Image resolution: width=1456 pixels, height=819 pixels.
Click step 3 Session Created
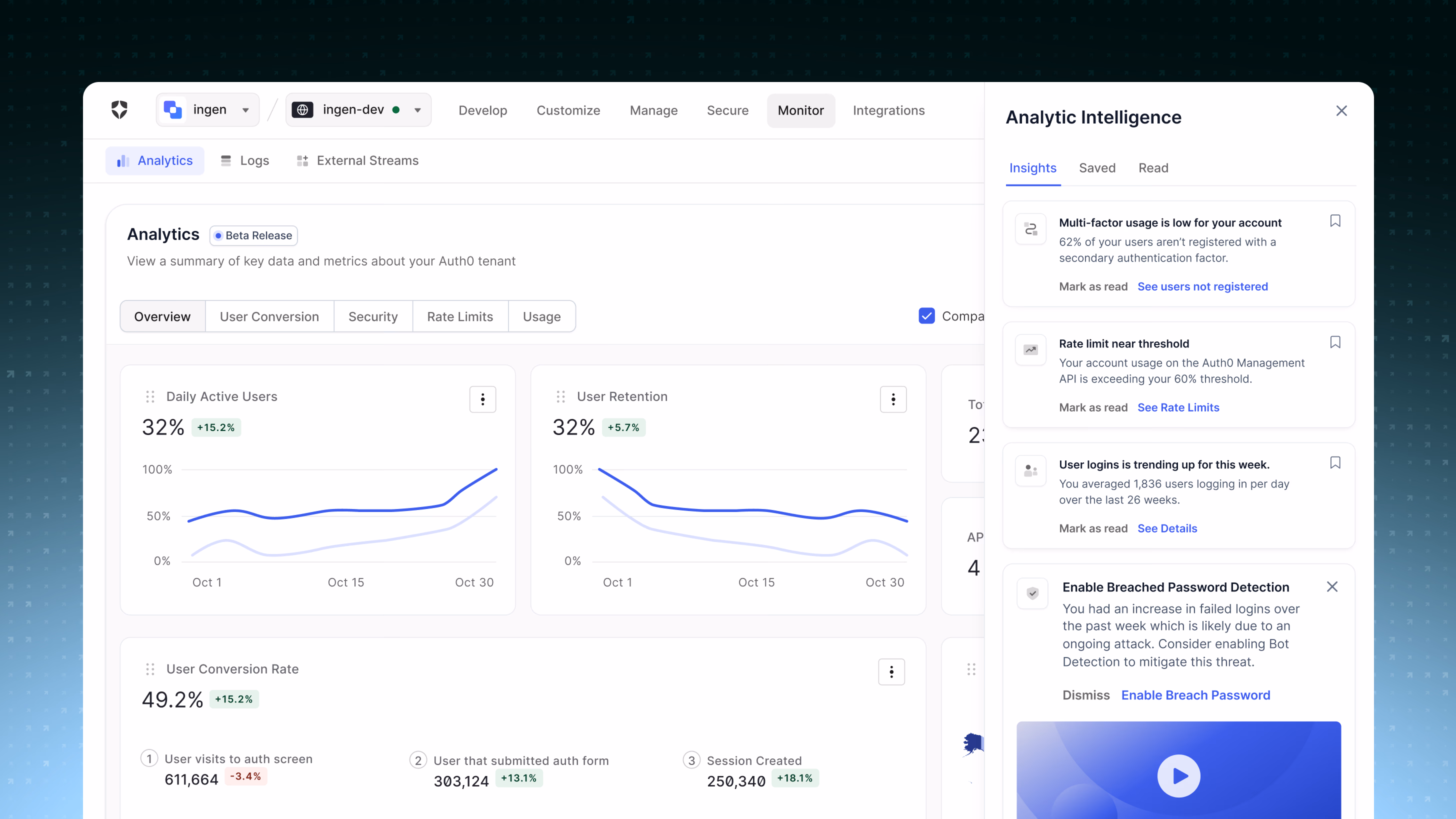click(x=742, y=760)
